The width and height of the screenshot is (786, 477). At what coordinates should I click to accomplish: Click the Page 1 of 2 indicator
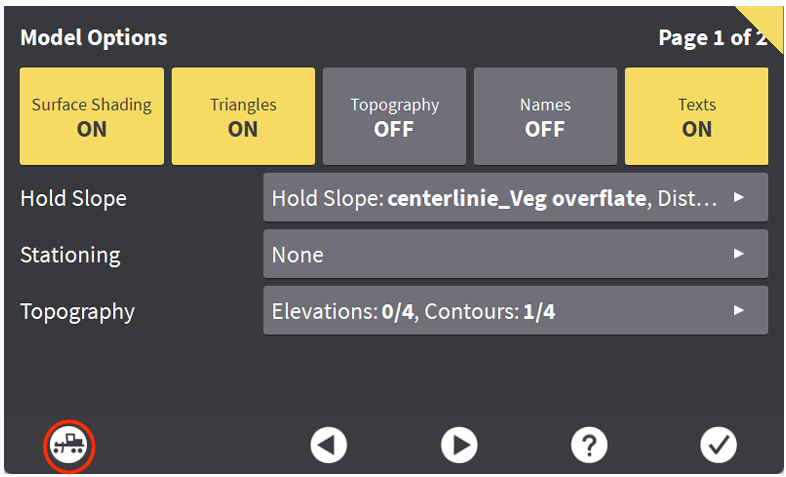point(710,38)
